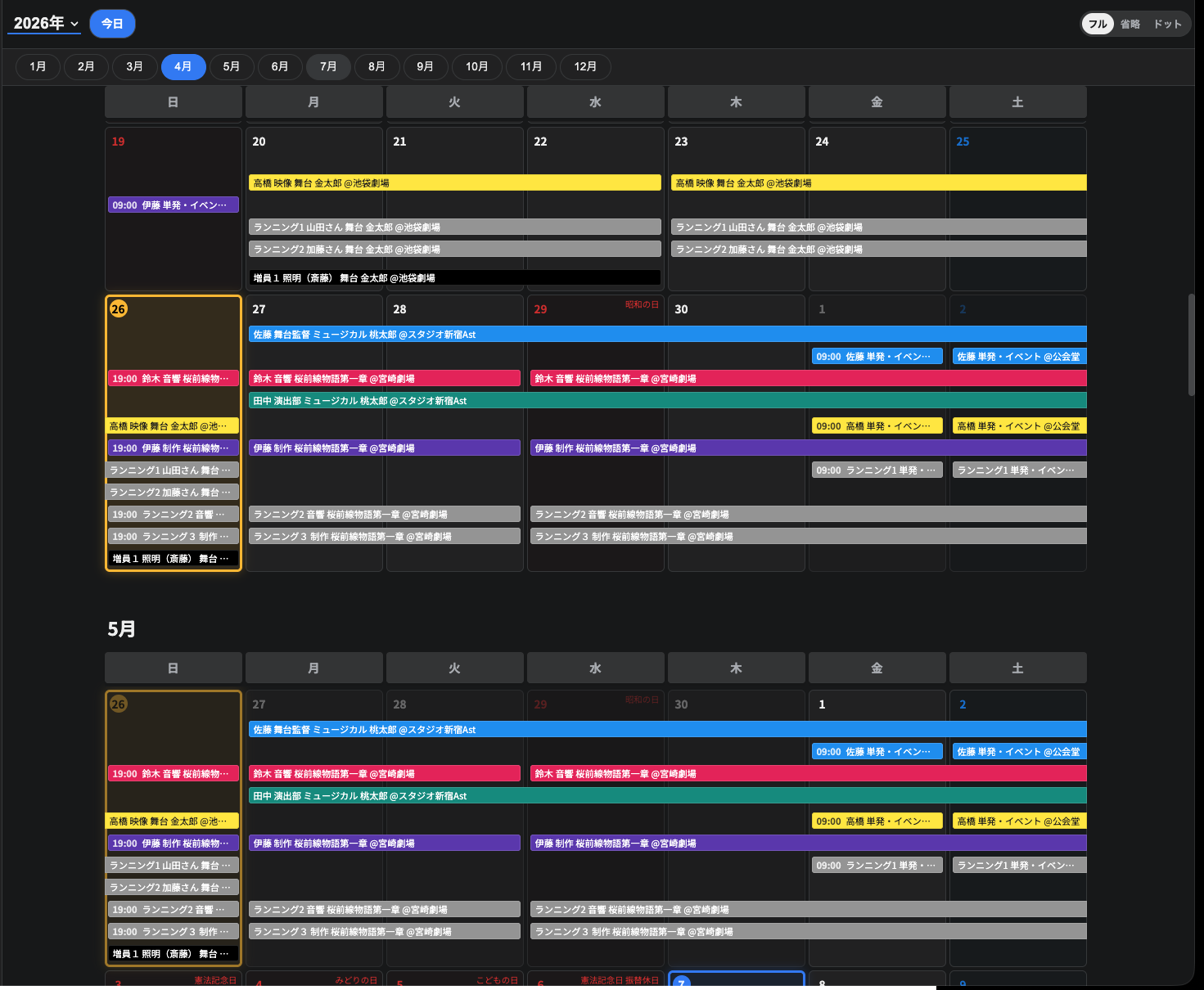Open 高橋 単発・イベント @公会堂 on May 2 in May grid
1204x990 pixels.
[1020, 821]
